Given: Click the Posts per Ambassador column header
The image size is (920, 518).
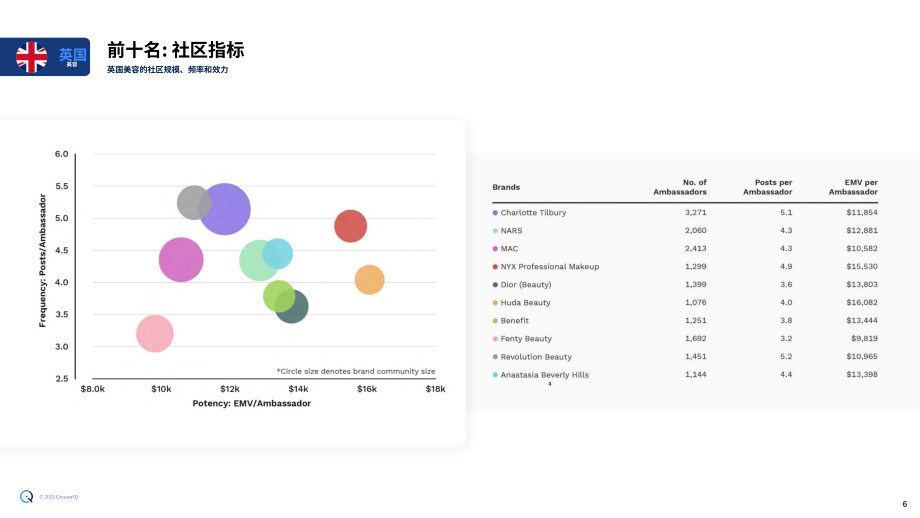Looking at the screenshot, I should 767,187.
